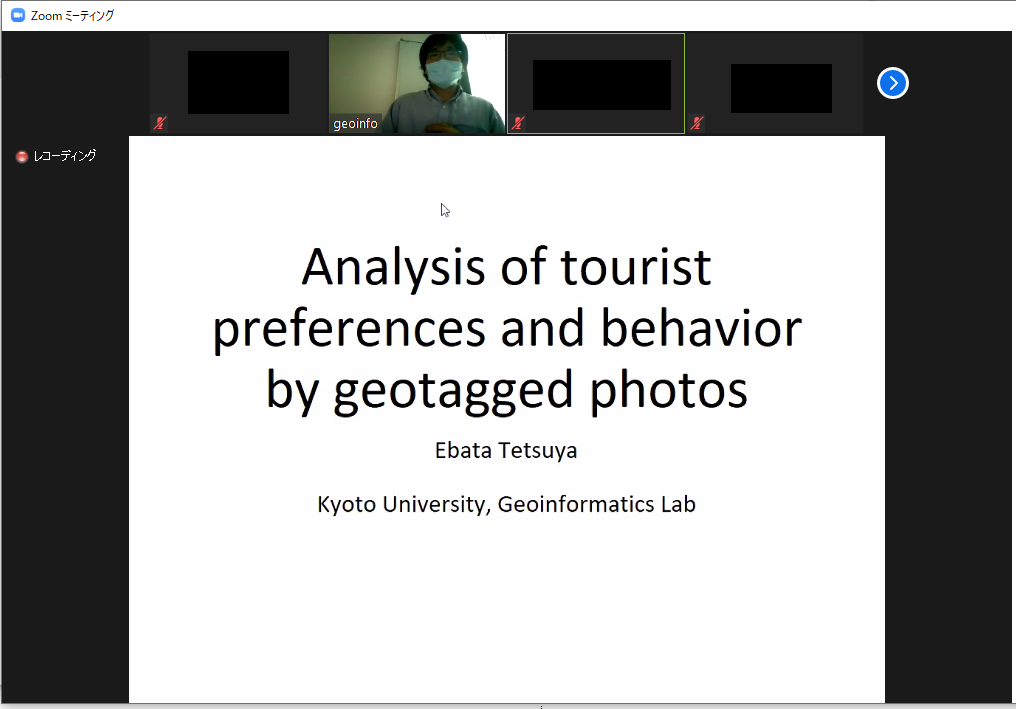Select the fourth blacked-out participant tile
The image size is (1016, 709).
tap(775, 84)
